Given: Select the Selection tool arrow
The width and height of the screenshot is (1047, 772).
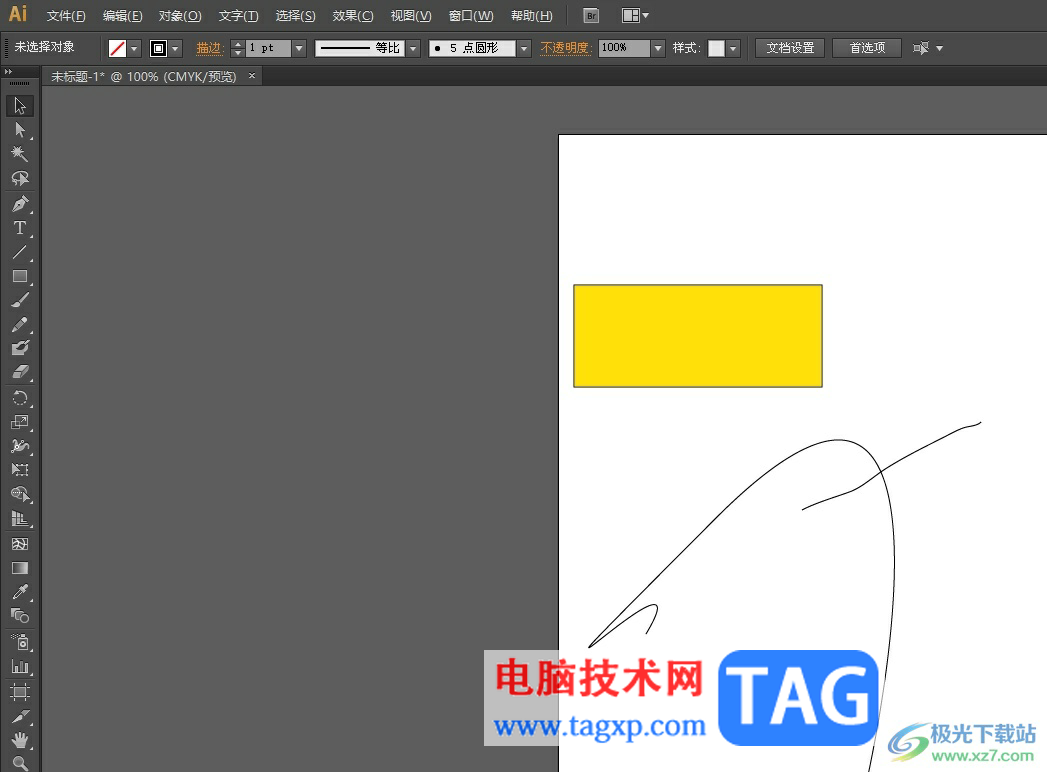Looking at the screenshot, I should [20, 106].
